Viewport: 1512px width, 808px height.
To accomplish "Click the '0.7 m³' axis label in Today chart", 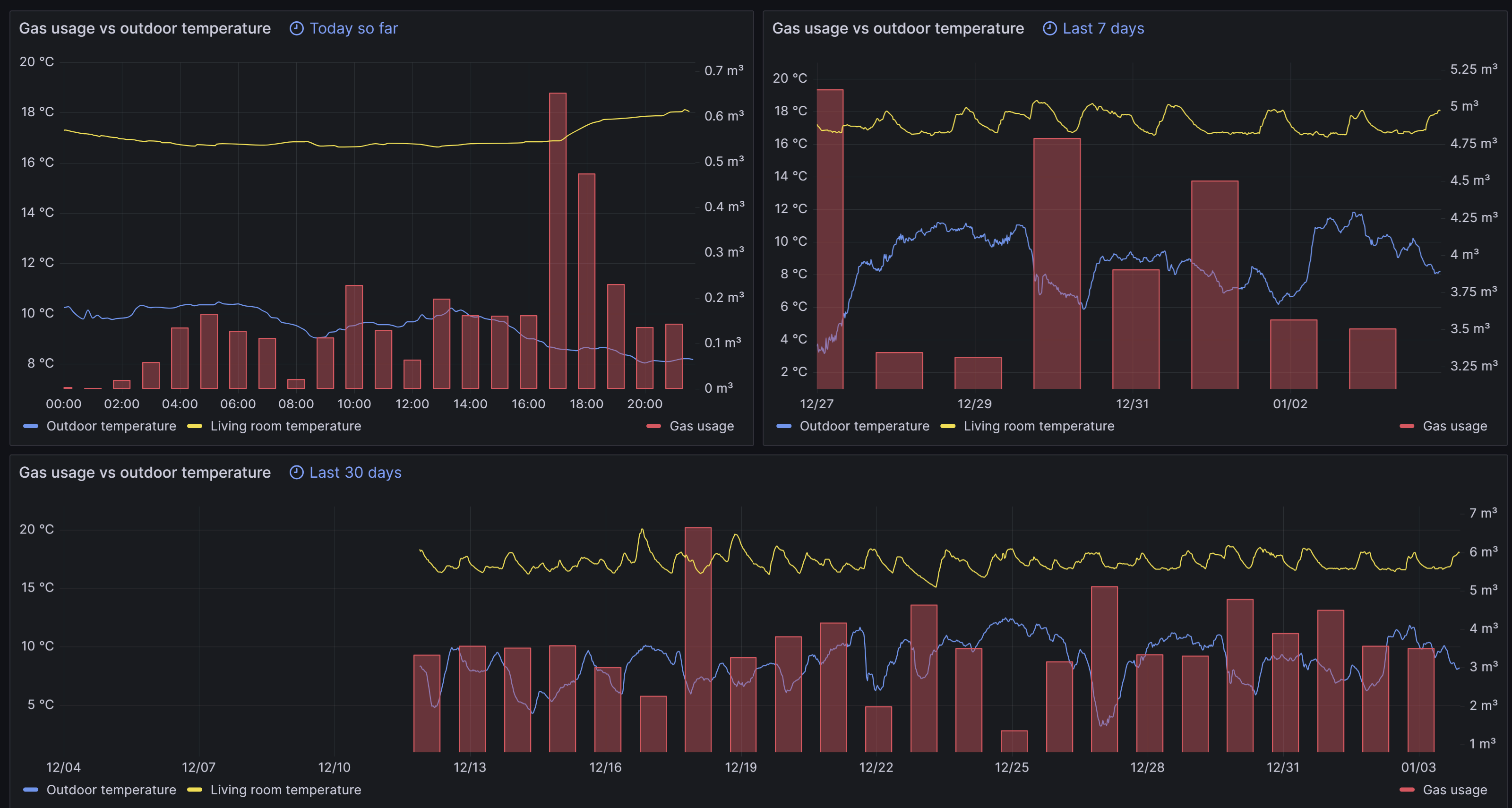I will pos(724,70).
